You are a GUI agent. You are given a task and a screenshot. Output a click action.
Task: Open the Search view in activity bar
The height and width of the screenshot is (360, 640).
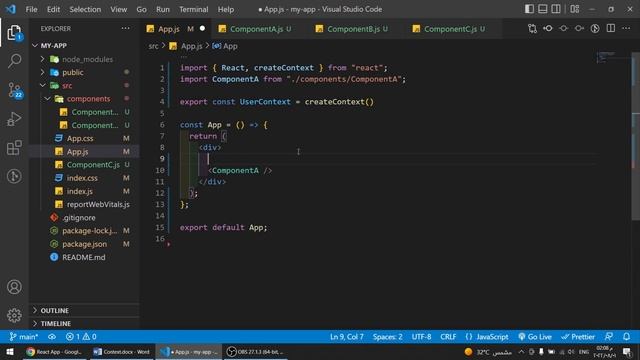[x=14, y=61]
